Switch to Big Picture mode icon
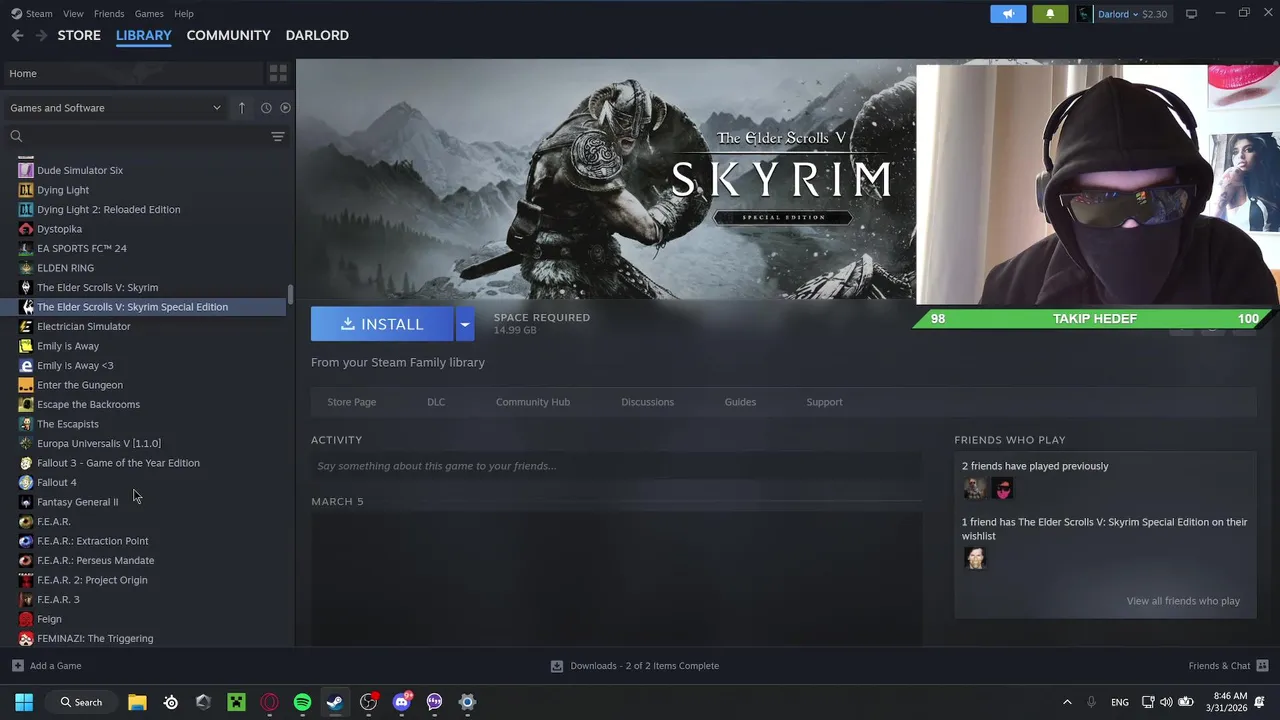Viewport: 1280px width, 720px height. (1191, 14)
